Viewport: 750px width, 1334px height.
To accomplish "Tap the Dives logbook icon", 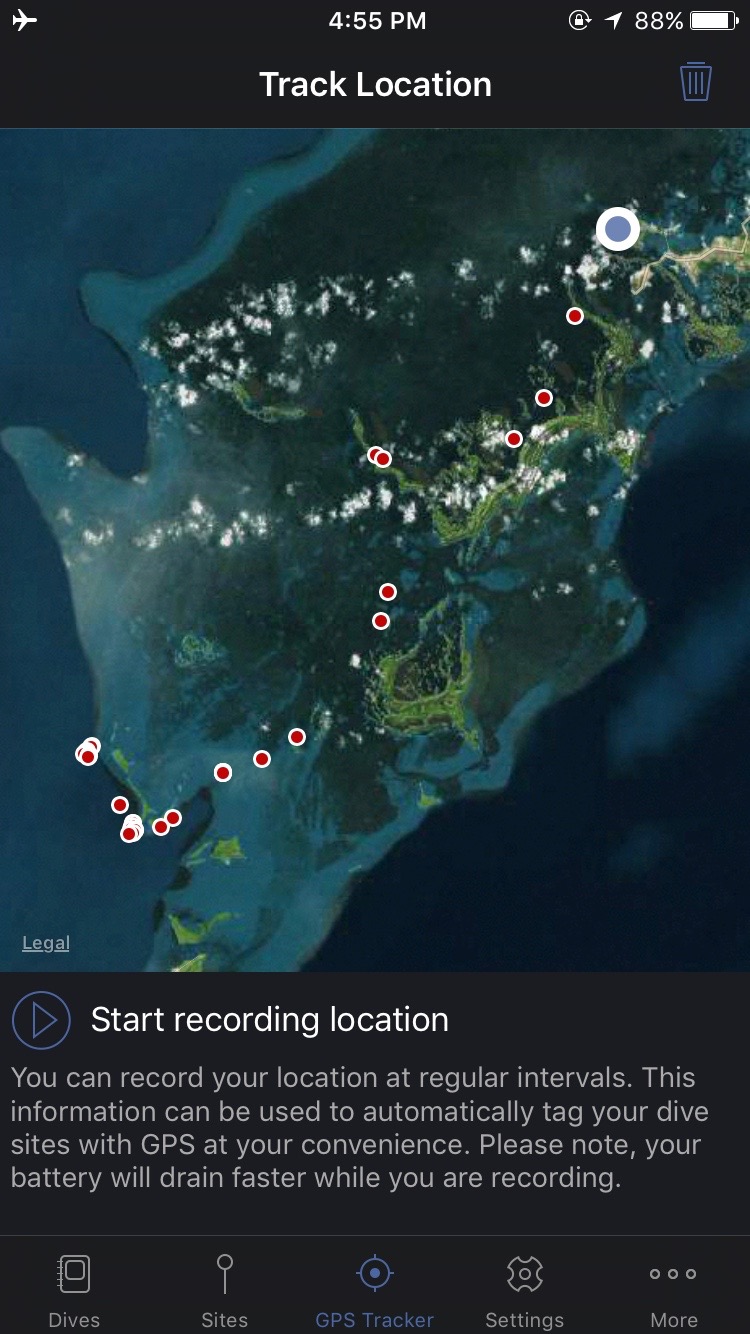I will (x=75, y=1274).
